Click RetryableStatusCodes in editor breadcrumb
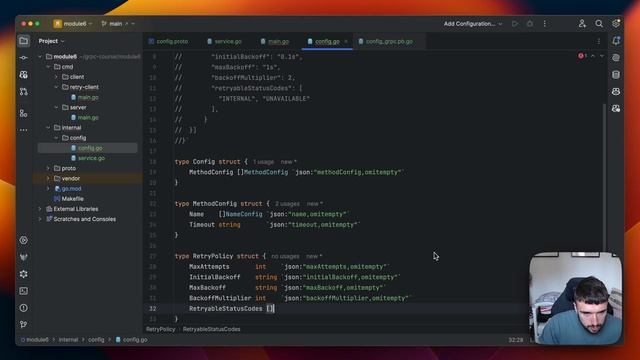The image size is (640, 360). [211, 329]
